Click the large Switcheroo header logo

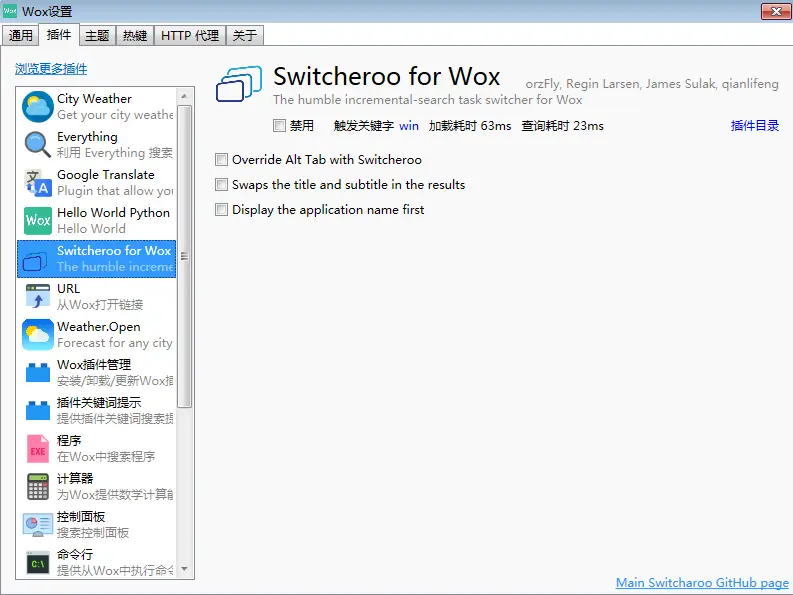point(239,83)
